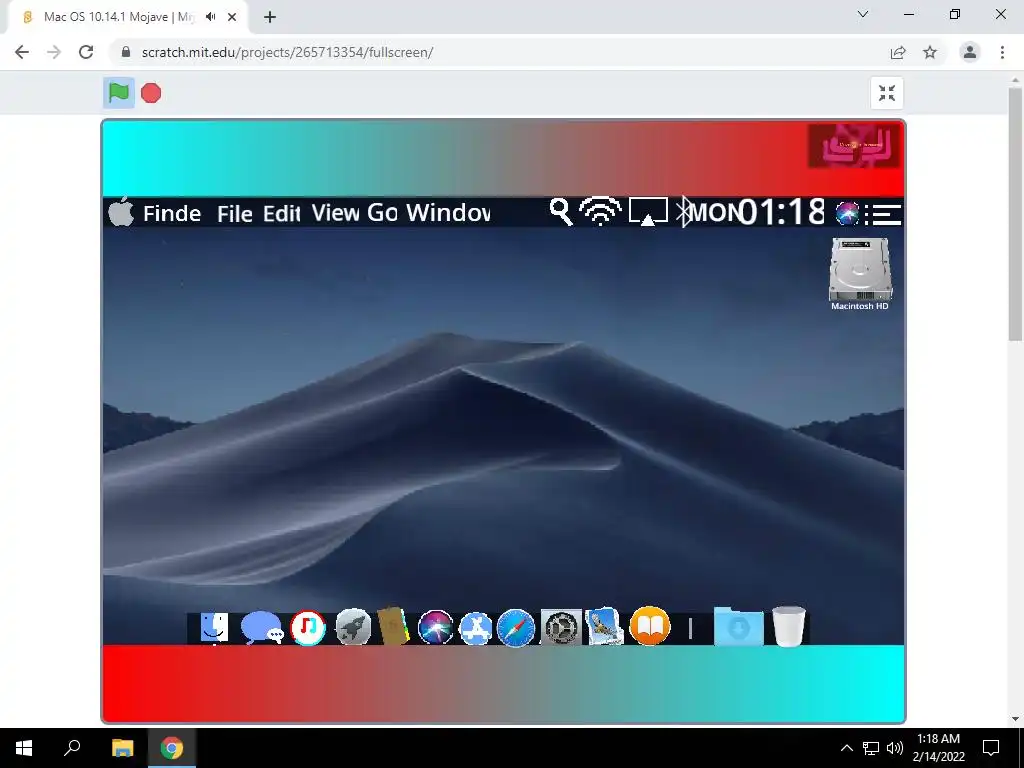Open Messages from the dock
Screen dimensions: 1024x768
pos(261,628)
